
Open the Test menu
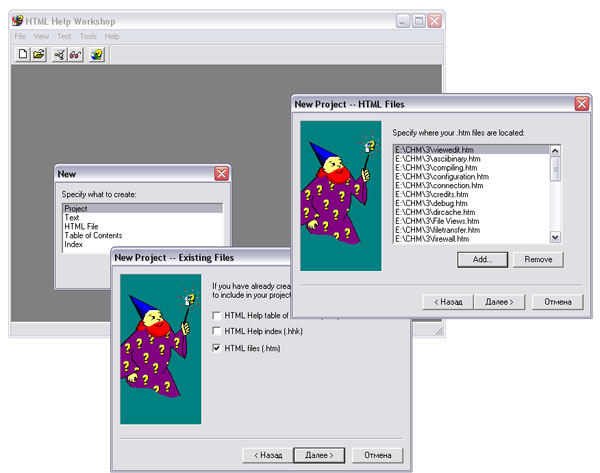point(64,36)
